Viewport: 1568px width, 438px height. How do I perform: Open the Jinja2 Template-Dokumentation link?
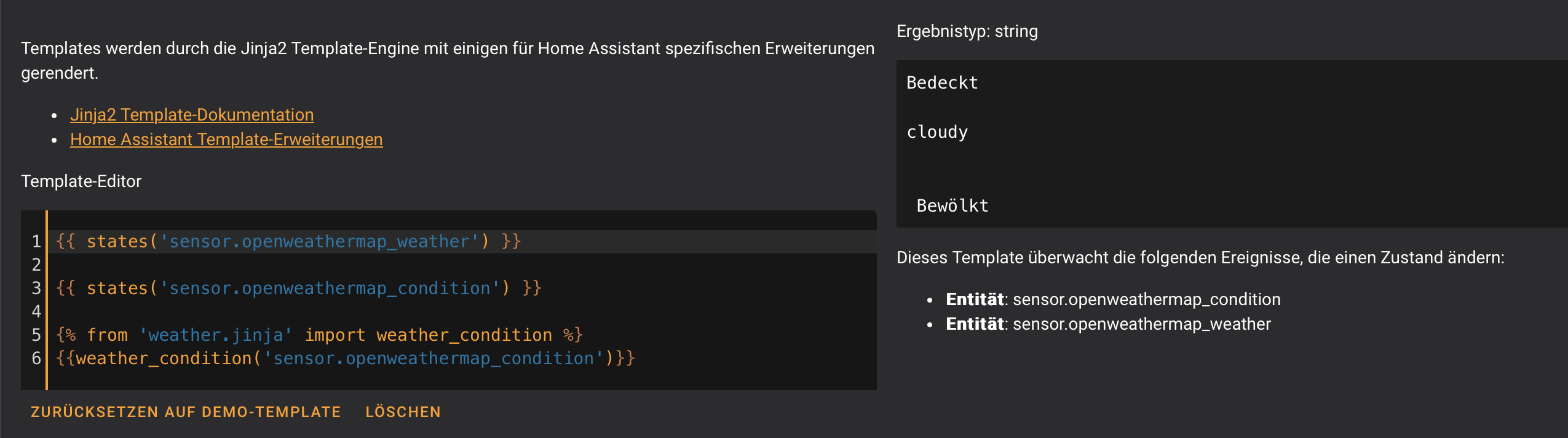point(191,115)
